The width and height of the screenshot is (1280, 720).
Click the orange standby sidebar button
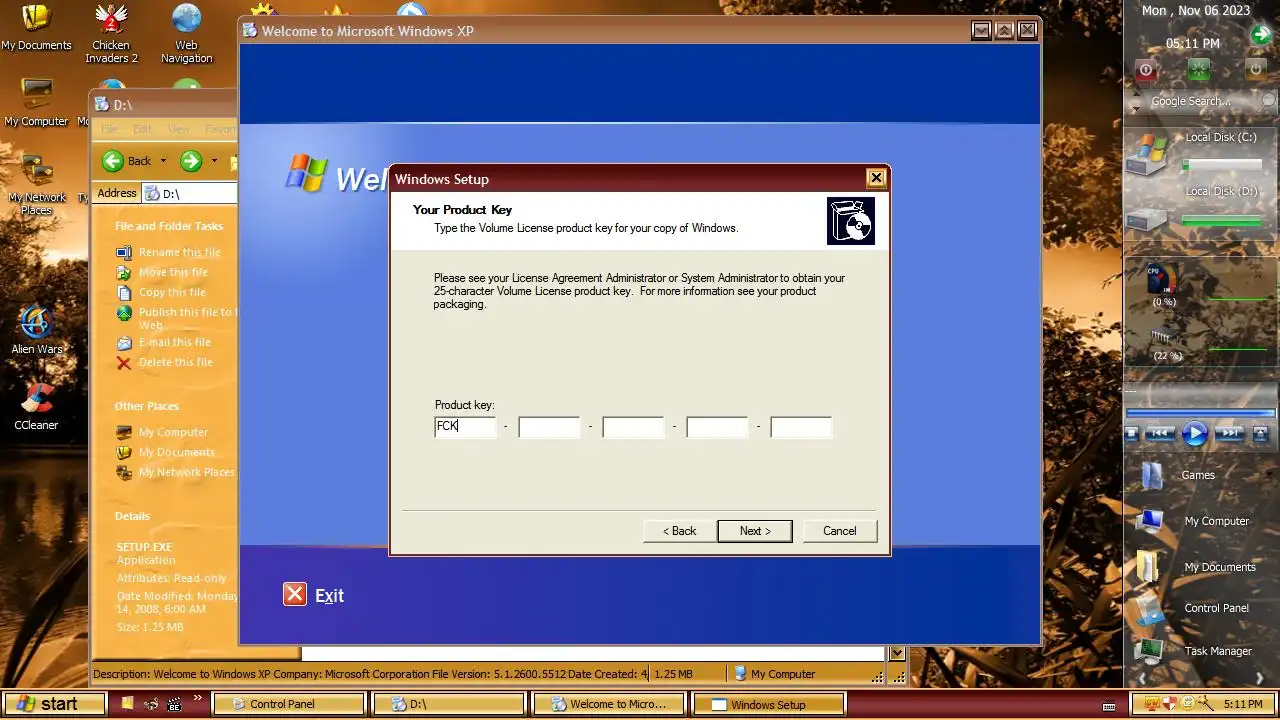tap(1255, 70)
